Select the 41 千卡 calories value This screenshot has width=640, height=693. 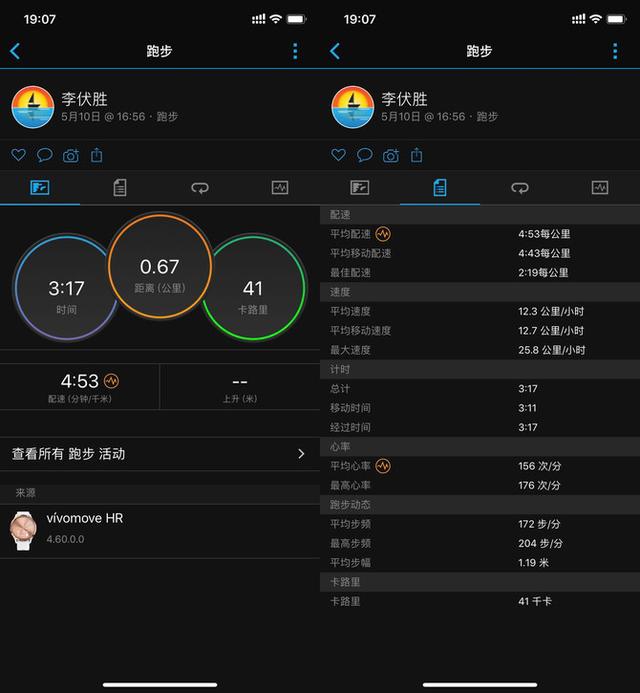click(535, 601)
